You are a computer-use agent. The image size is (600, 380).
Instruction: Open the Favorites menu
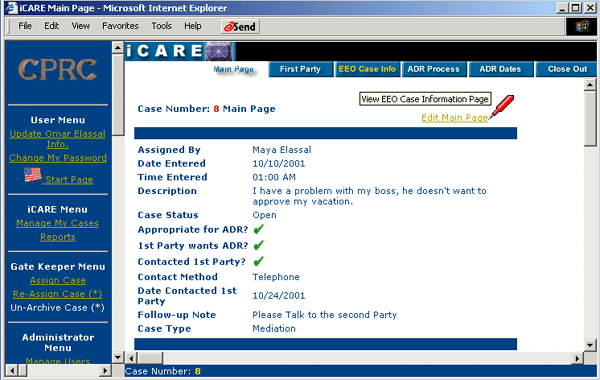point(120,26)
